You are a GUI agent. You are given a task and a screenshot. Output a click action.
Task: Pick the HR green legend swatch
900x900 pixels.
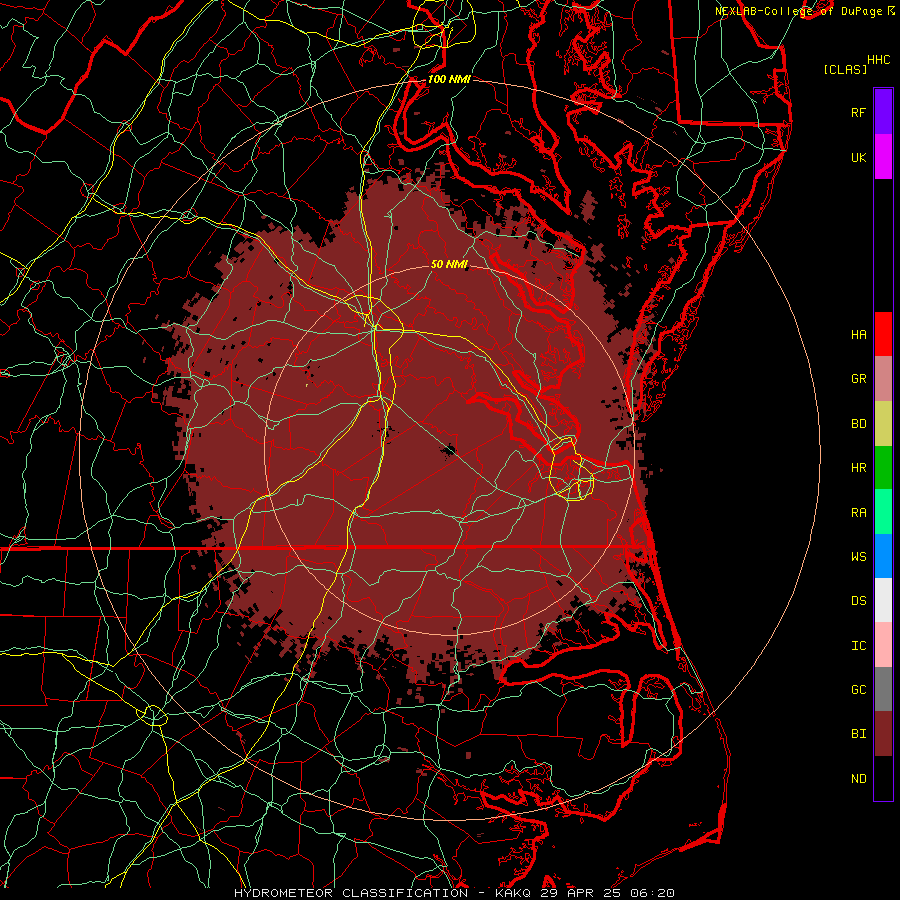(883, 468)
